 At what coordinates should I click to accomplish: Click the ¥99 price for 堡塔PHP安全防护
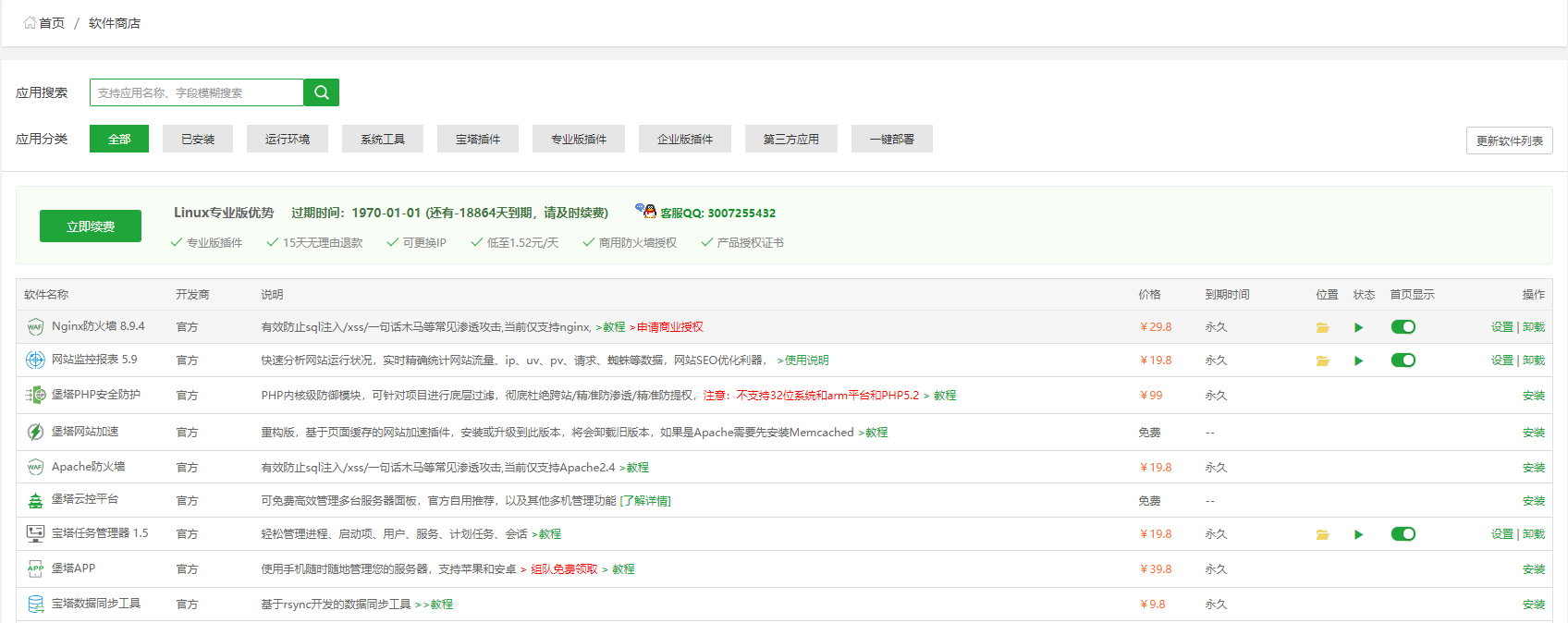(1151, 396)
